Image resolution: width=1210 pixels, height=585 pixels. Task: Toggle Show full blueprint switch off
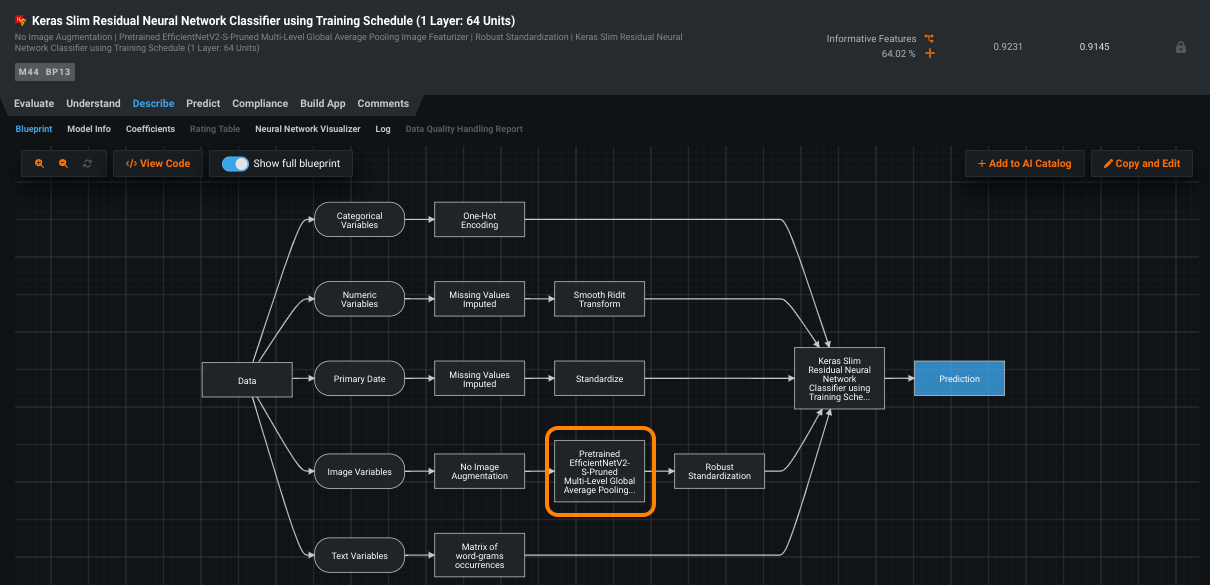coord(235,164)
